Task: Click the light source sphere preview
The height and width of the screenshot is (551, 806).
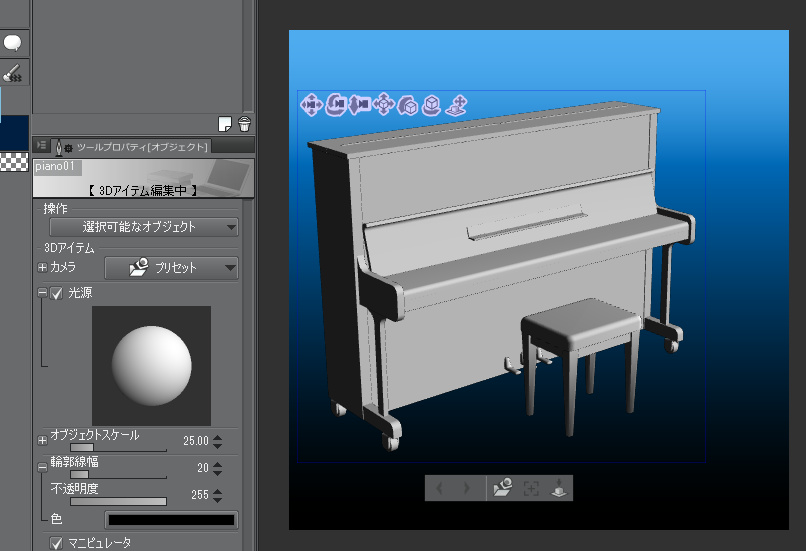Action: tap(151, 365)
